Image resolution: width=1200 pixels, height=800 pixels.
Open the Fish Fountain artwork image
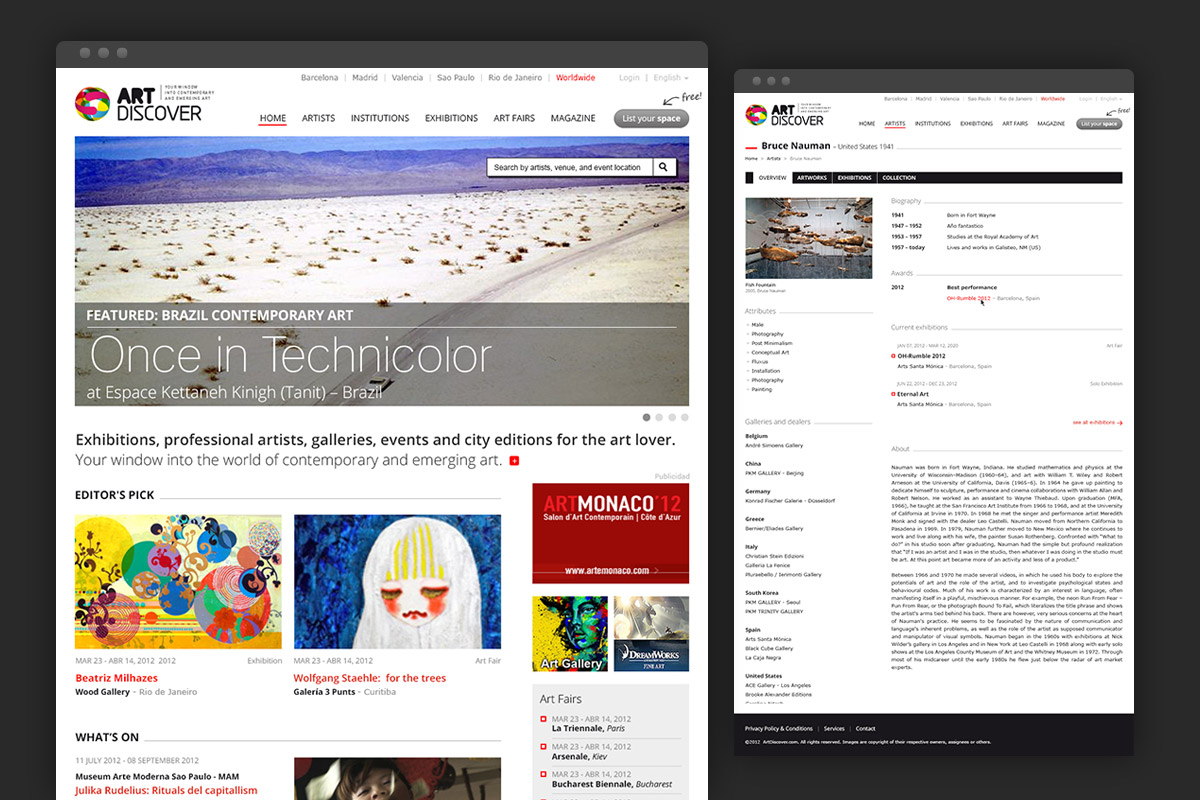click(809, 238)
